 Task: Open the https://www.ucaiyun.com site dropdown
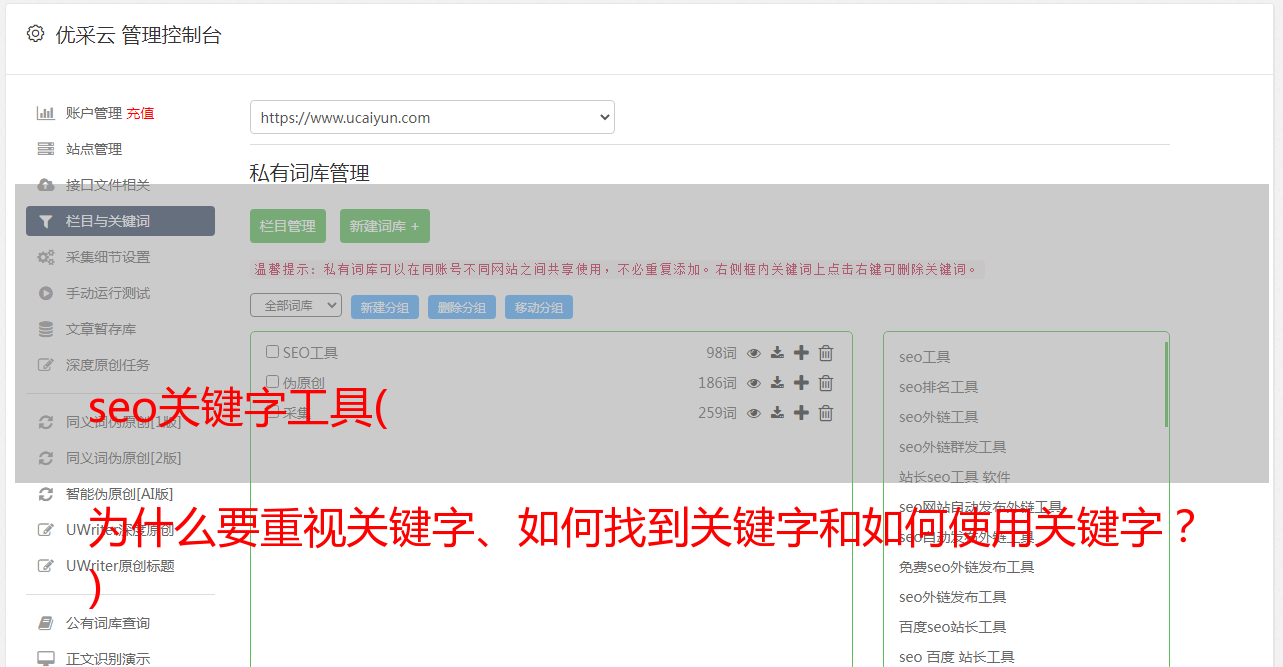(x=432, y=117)
